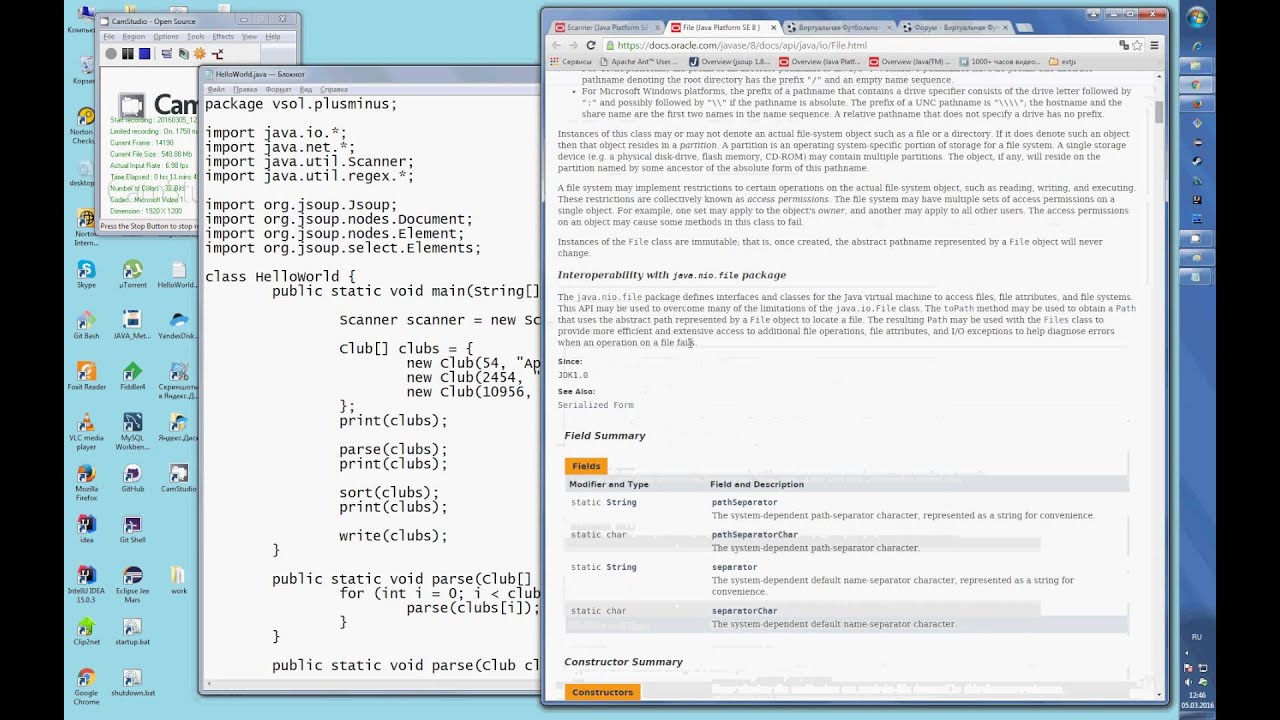Open the VLC media player desktop shortcut
This screenshot has height=720, width=1280.
86,432
